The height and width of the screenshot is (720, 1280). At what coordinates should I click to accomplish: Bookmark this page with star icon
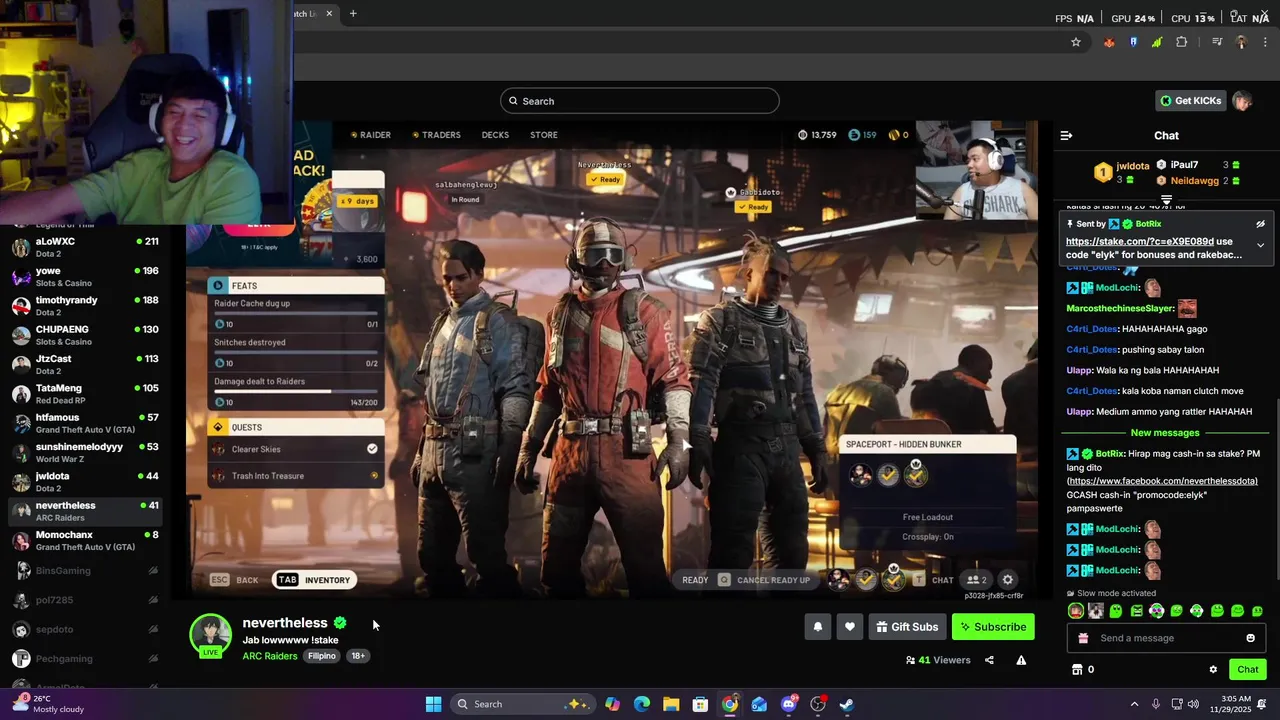(1076, 42)
